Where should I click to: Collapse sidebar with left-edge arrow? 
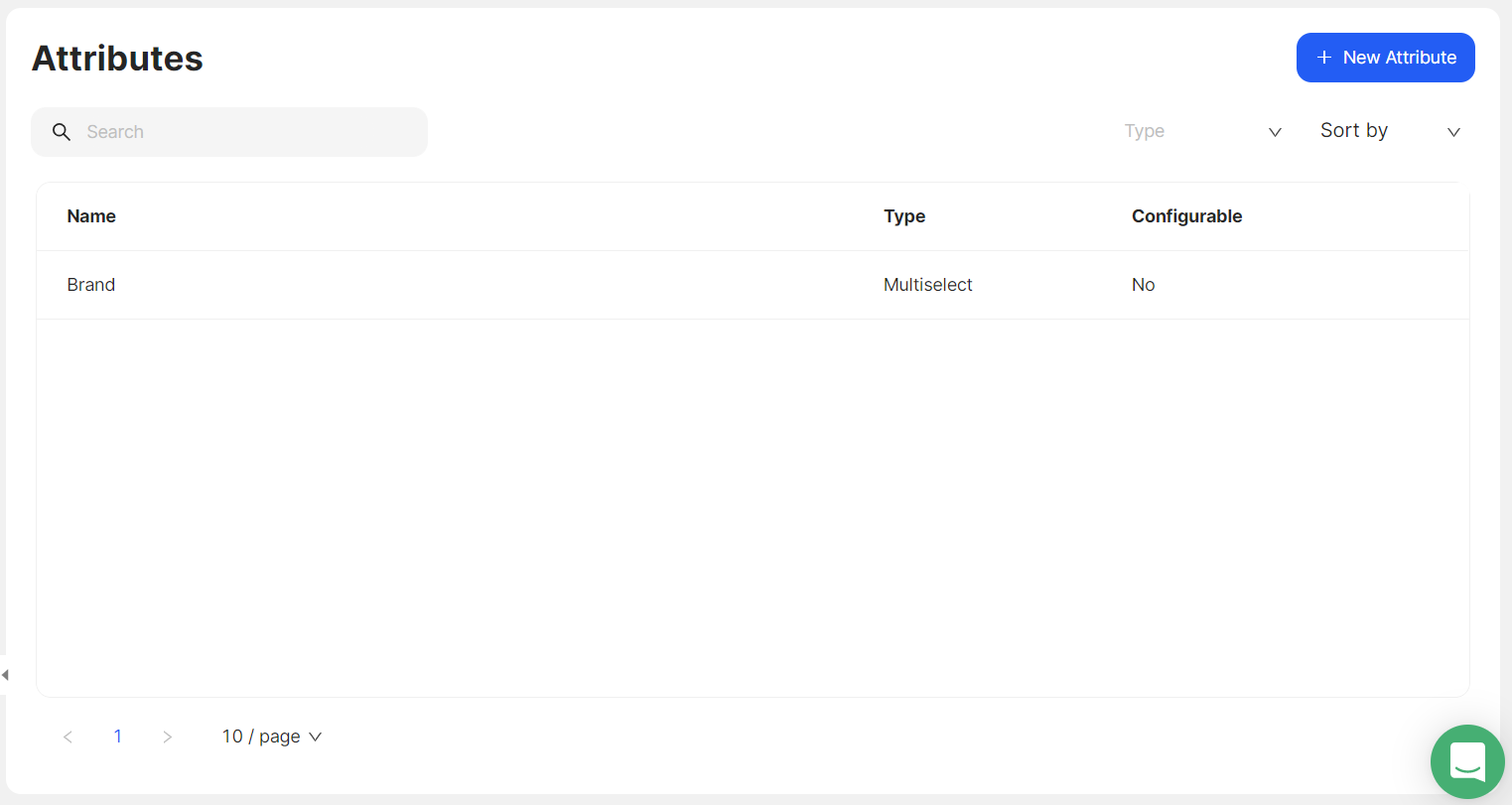pyautogui.click(x=5, y=675)
